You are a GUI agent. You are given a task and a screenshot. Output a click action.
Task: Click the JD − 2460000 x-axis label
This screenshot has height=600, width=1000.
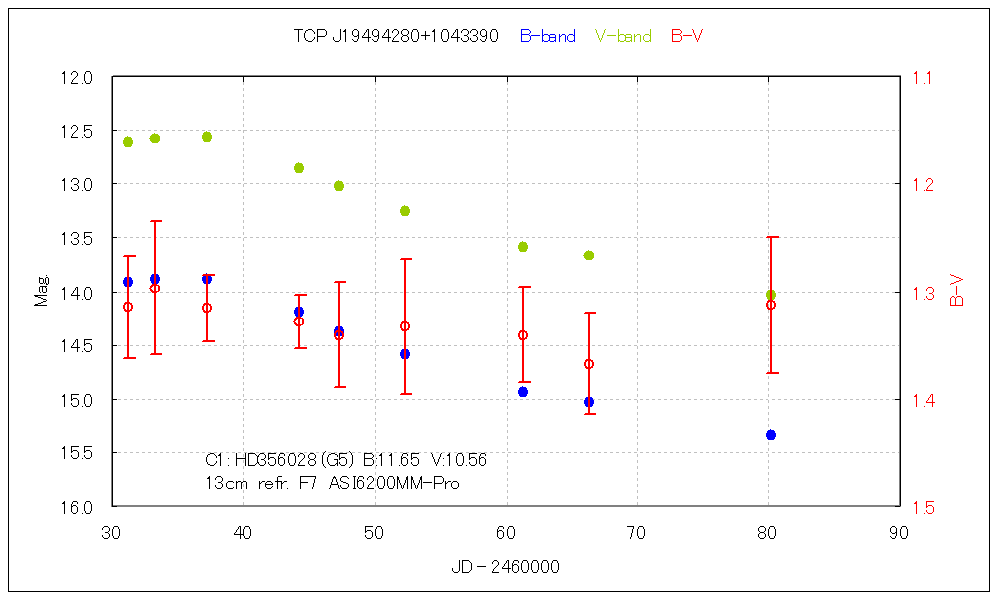pyautogui.click(x=505, y=567)
